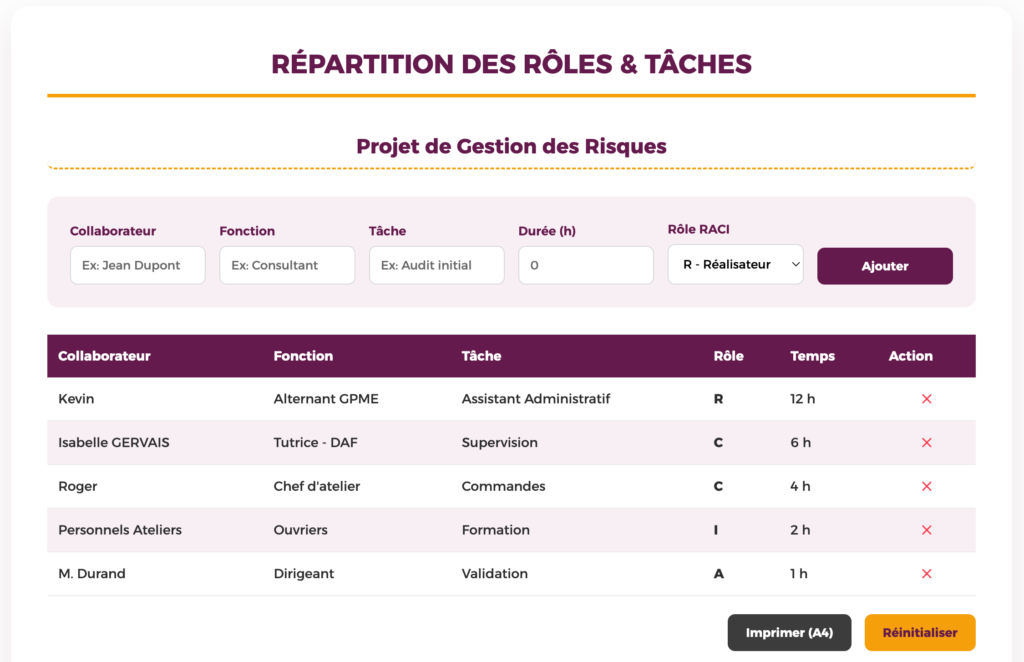Click the Ajouter button
Image resolution: width=1024 pixels, height=662 pixels.
tap(884, 266)
